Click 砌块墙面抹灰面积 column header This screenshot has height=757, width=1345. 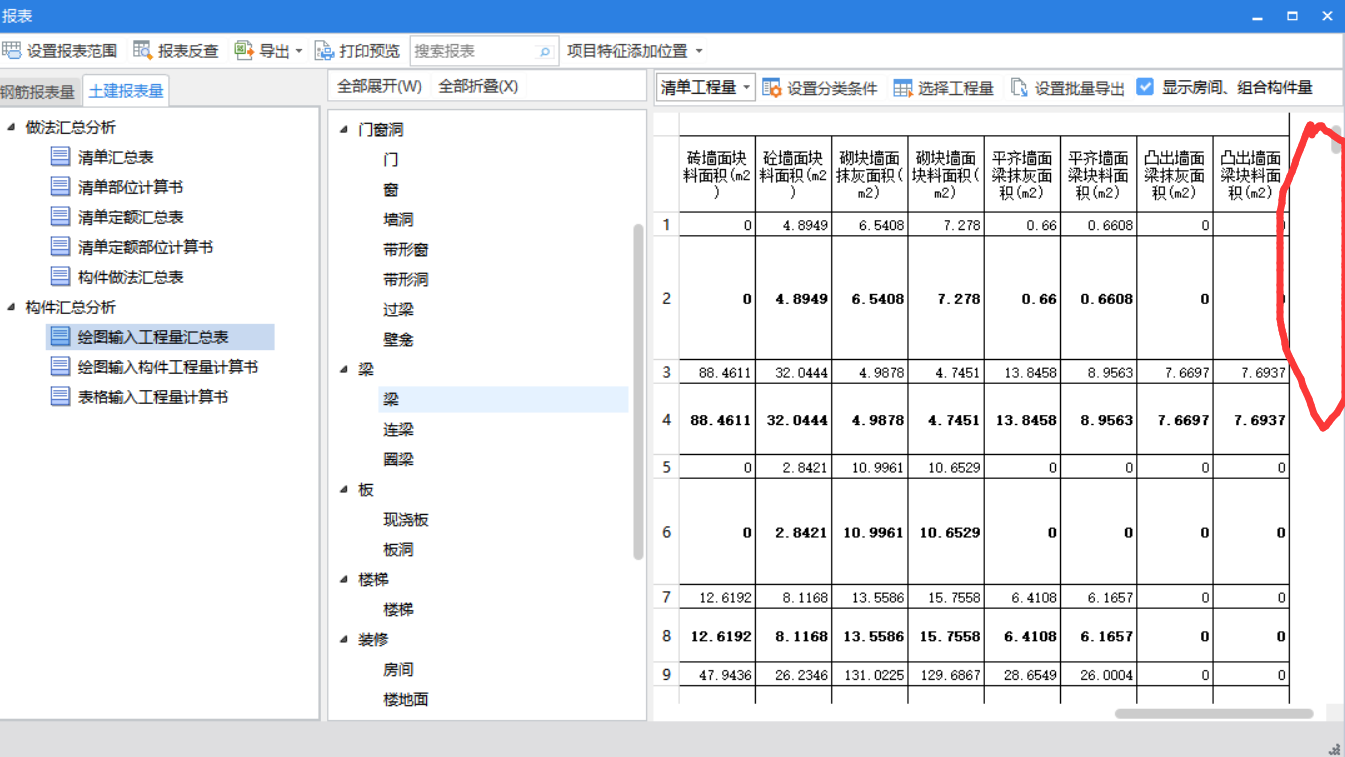coord(869,175)
